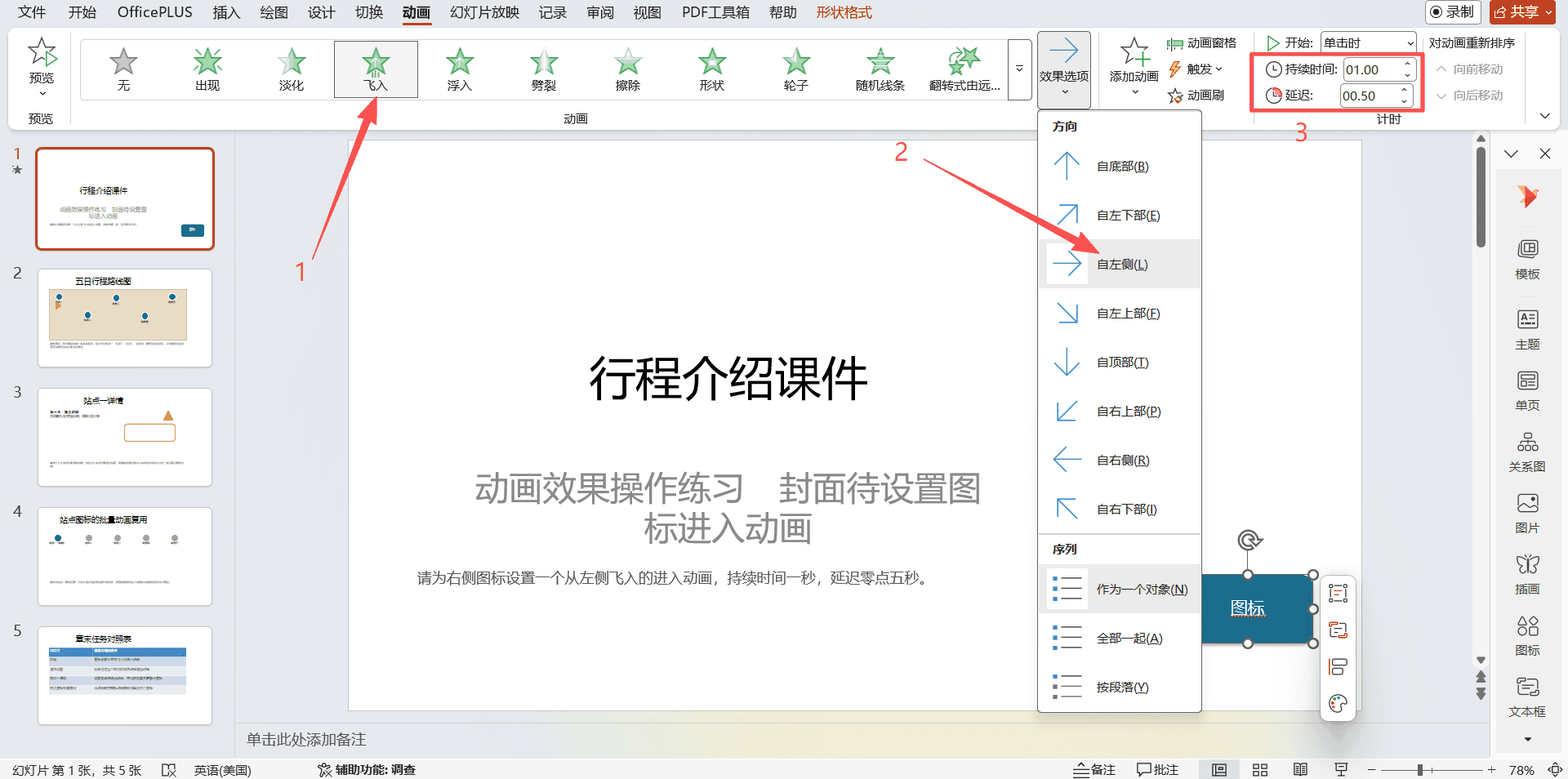
Task: Open the 形状格式 shape format tab
Action: point(844,12)
